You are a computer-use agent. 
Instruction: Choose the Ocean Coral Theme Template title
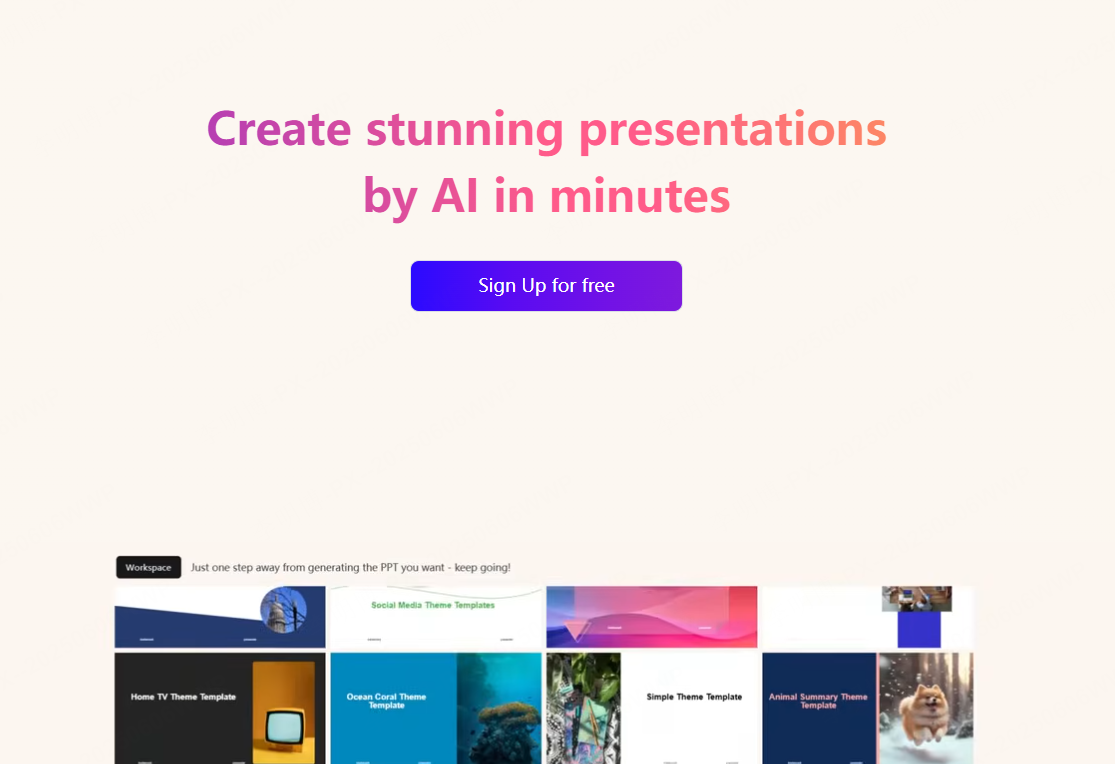[x=386, y=701]
